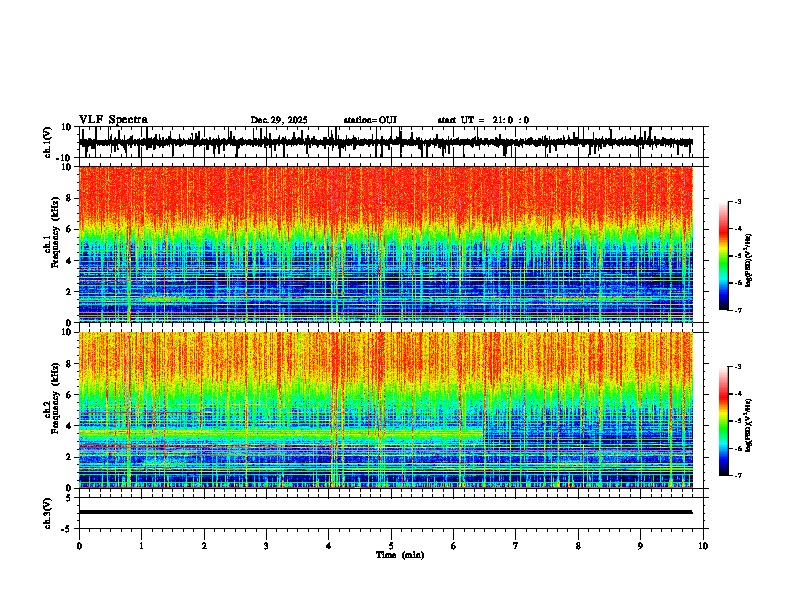792x612 pixels.
Task: Click the "station=OUI" header label
Action: pyautogui.click(x=370, y=120)
